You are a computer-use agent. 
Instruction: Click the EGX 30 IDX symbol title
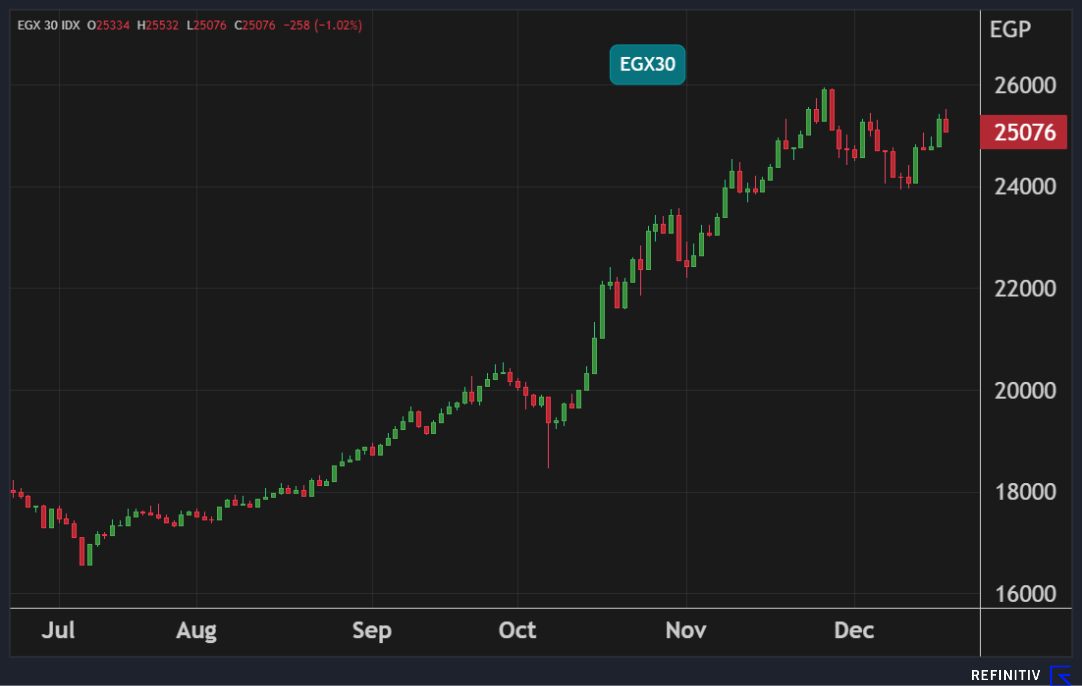[50, 25]
